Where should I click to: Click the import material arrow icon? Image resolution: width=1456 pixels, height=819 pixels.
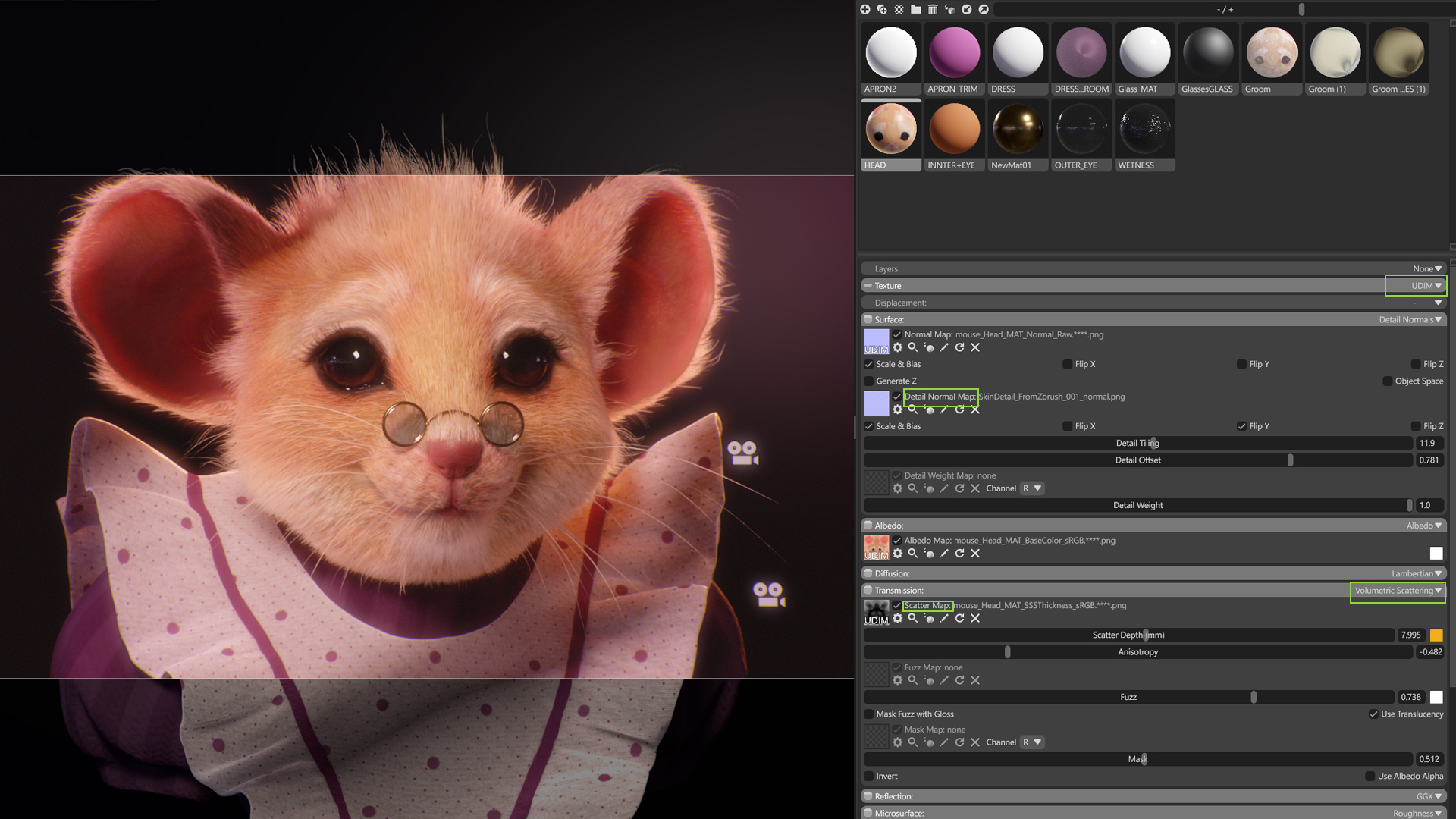(x=967, y=9)
